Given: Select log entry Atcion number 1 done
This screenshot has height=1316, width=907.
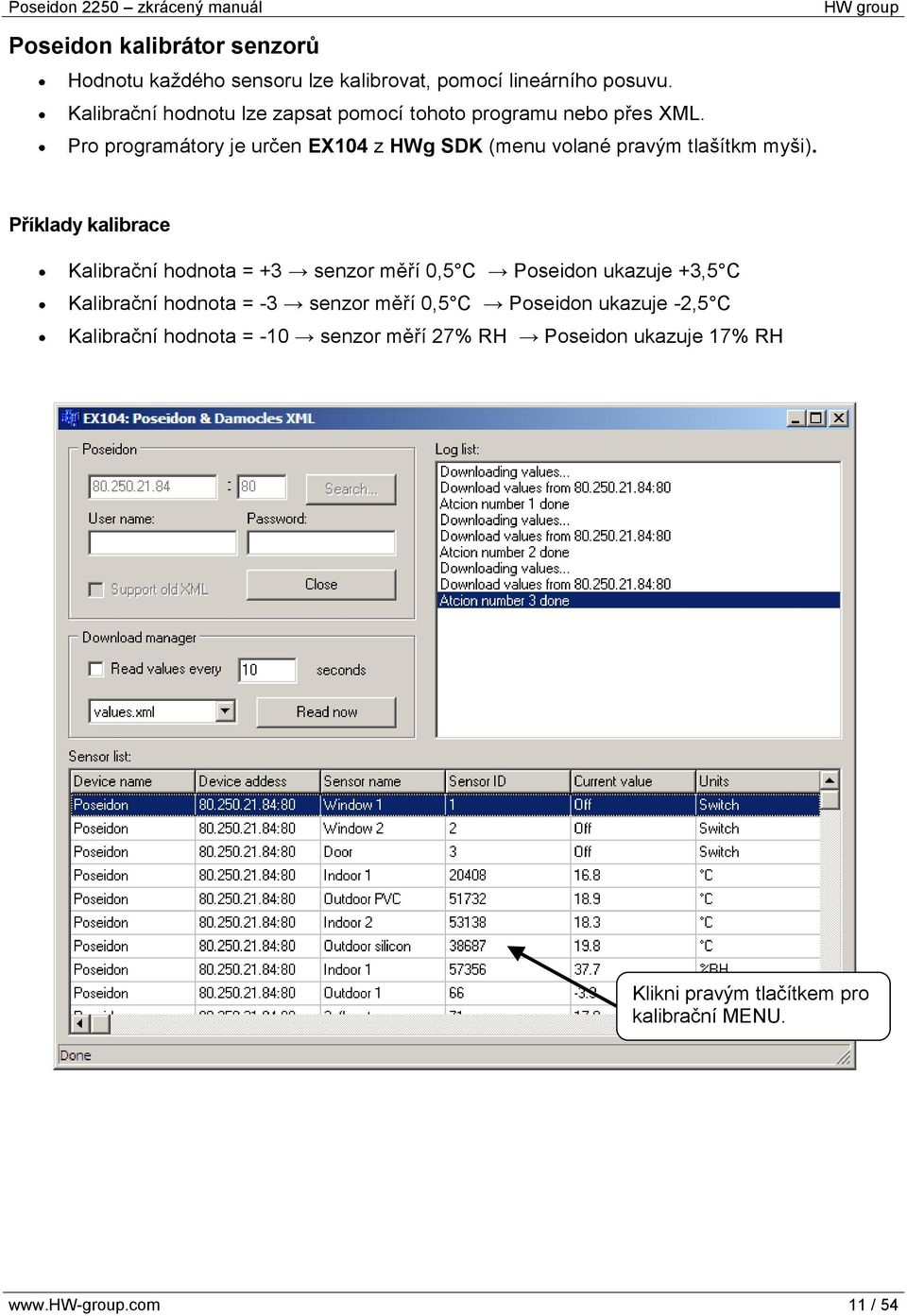Looking at the screenshot, I should 639,504.
